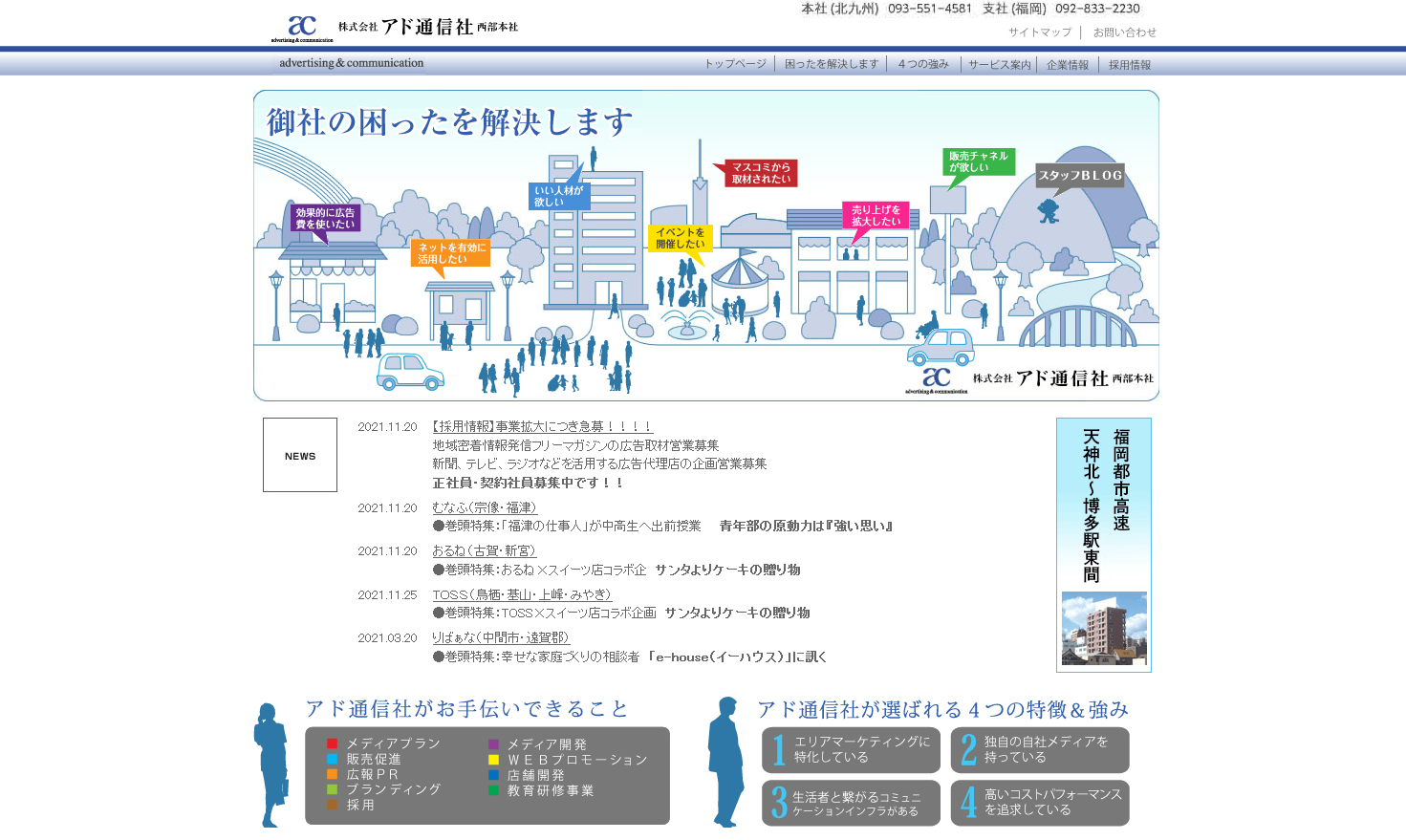This screenshot has width=1406, height=840.
Task: Open the スタッフBLOG bubble
Action: click(1080, 175)
